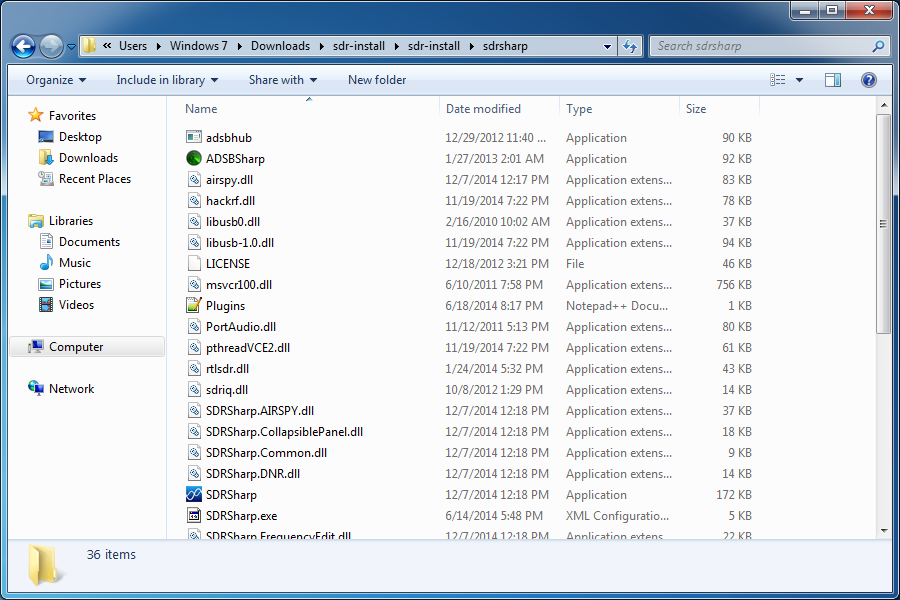Select the adsbhub application icon

pyautogui.click(x=194, y=137)
